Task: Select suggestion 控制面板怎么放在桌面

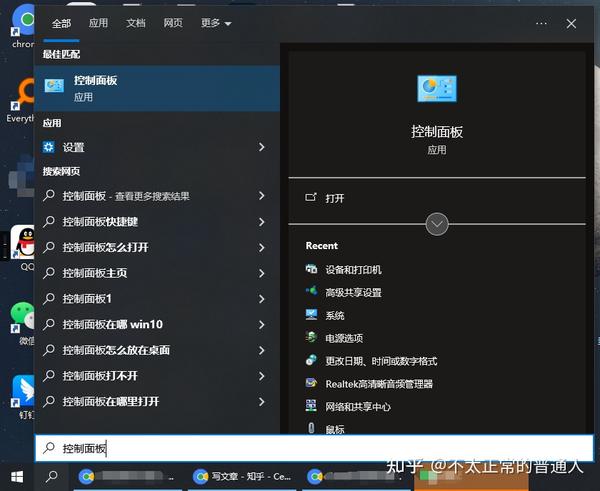Action: pyautogui.click(x=116, y=350)
